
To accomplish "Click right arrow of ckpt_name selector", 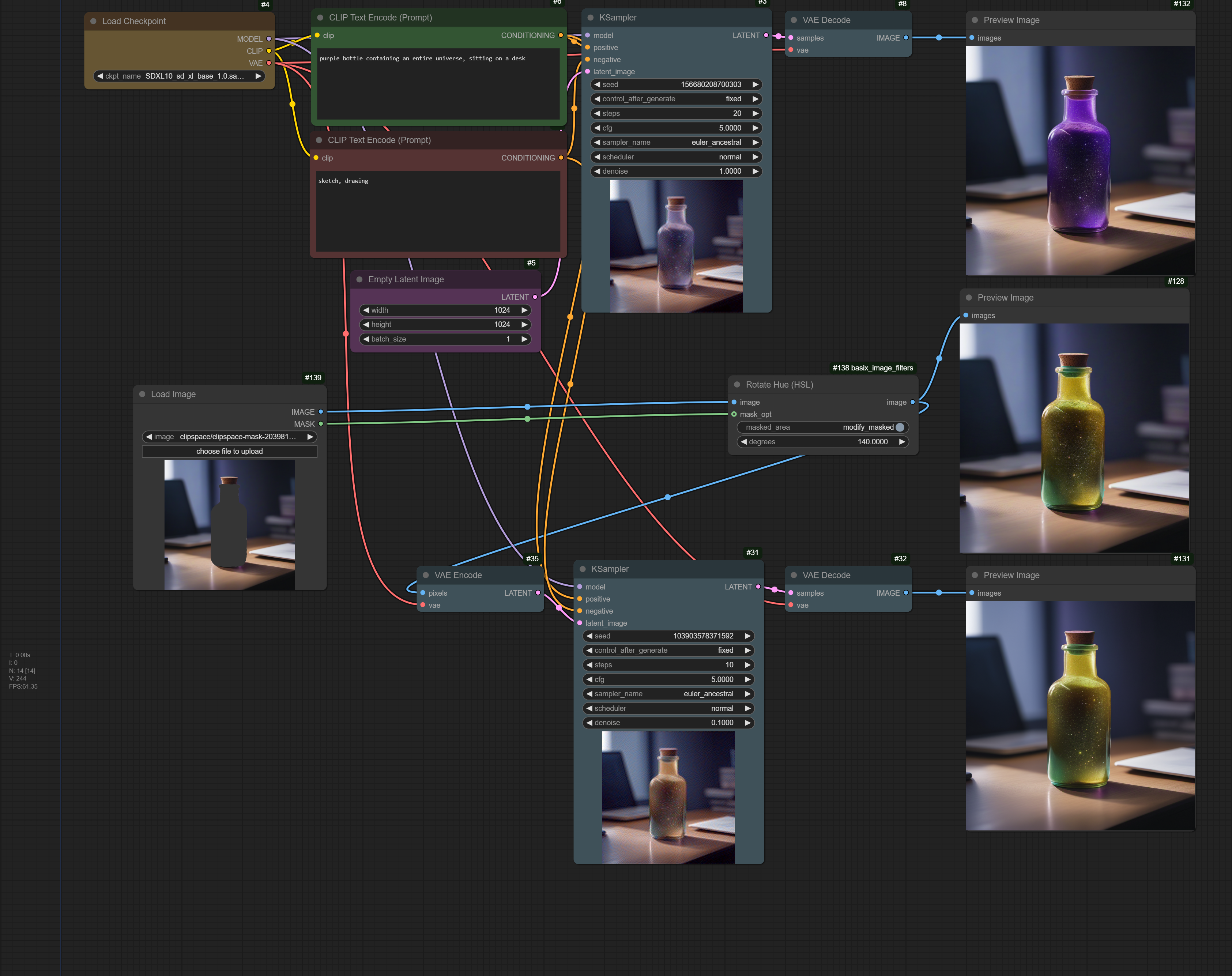I will (258, 76).
